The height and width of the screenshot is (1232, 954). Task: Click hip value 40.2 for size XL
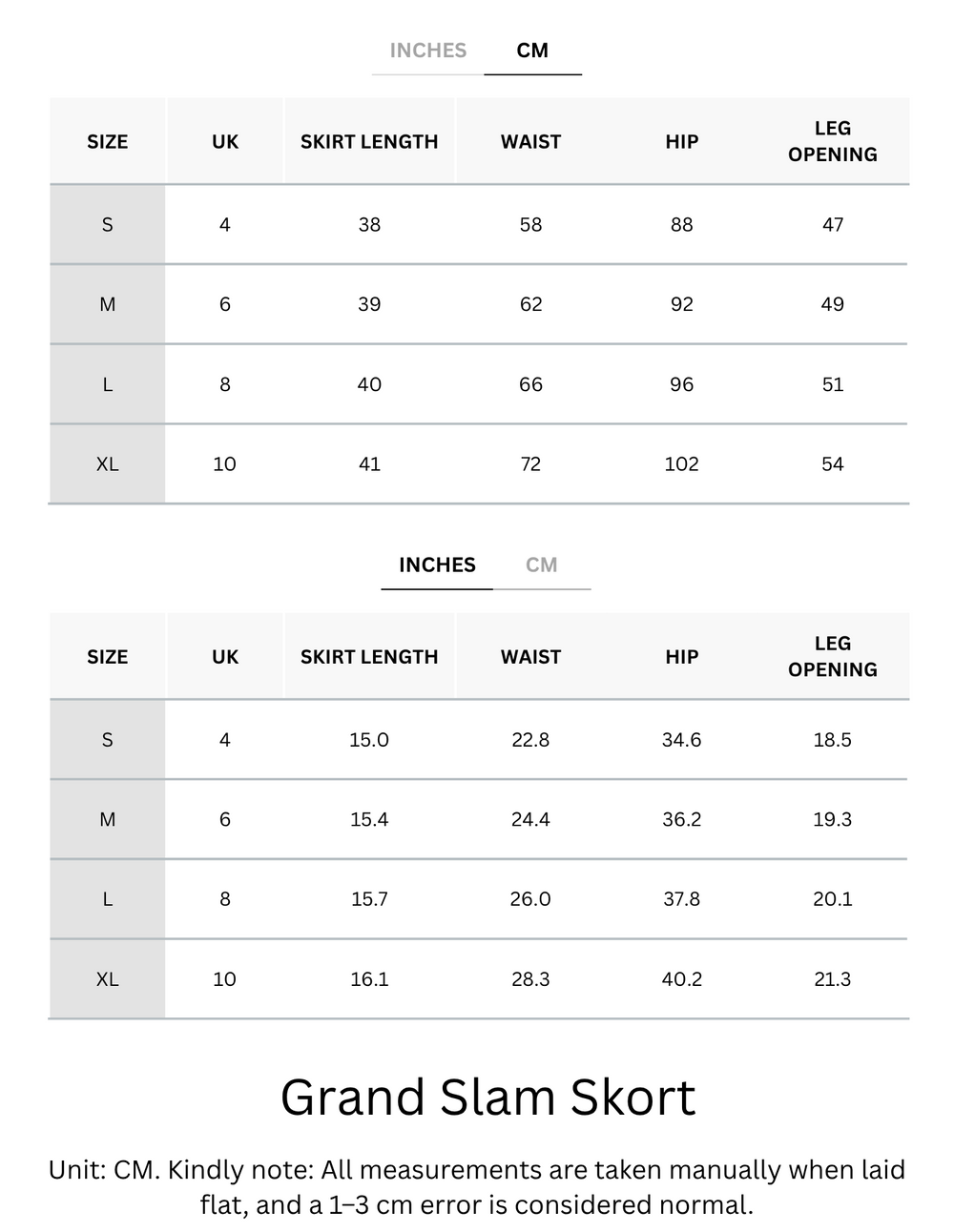point(681,979)
